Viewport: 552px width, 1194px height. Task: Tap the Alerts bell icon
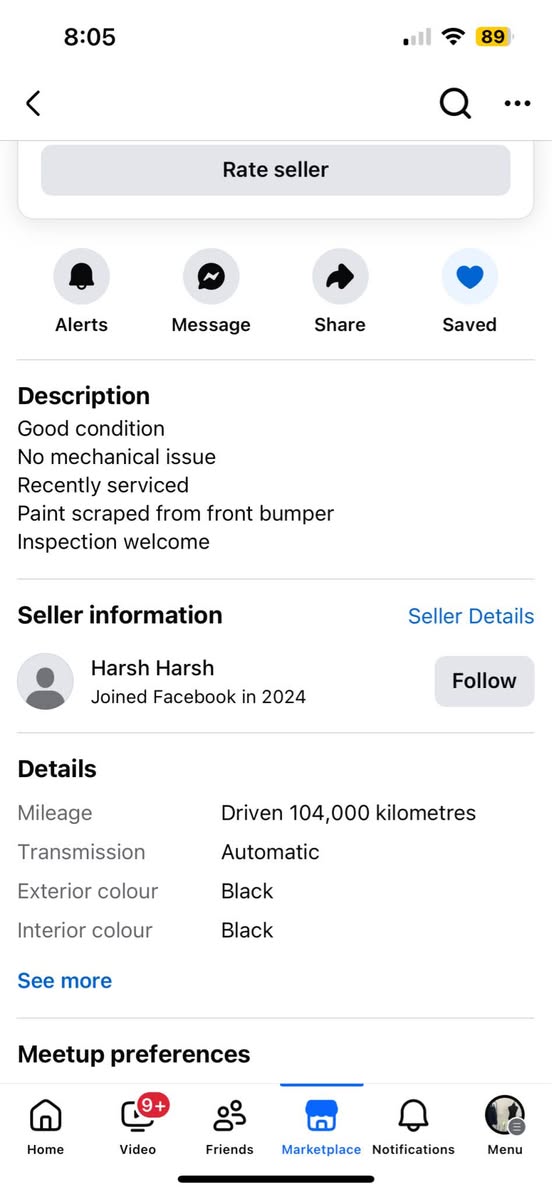[x=81, y=276]
